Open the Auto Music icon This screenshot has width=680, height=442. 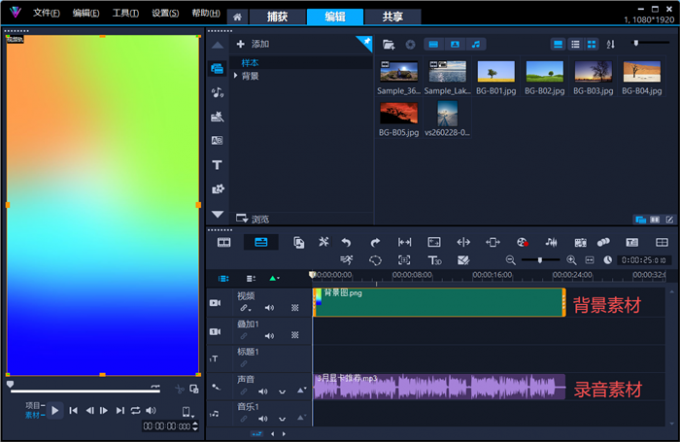(580, 242)
